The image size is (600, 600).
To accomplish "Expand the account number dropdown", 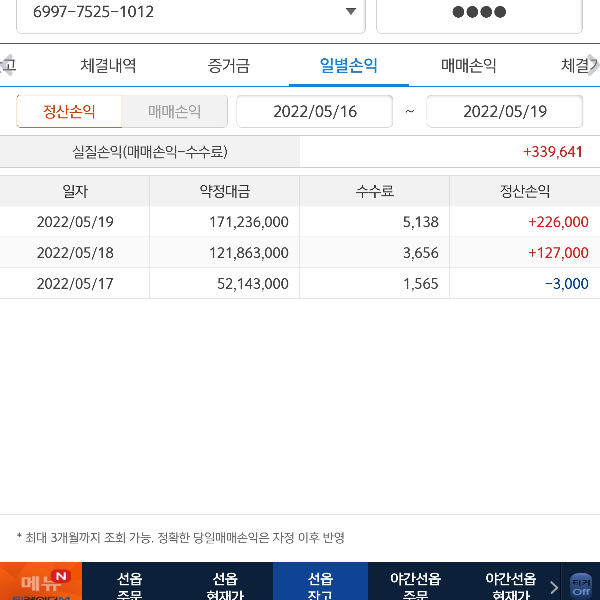I will click(350, 12).
